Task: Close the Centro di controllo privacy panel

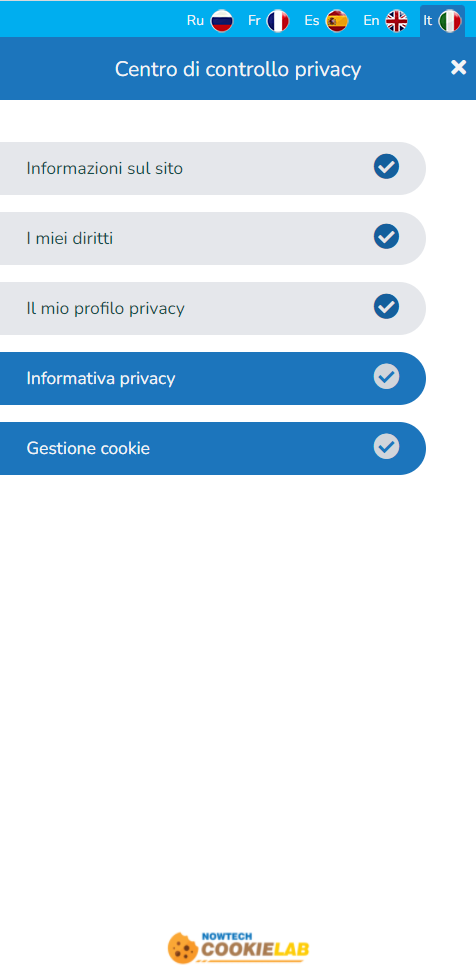Action: click(x=459, y=67)
